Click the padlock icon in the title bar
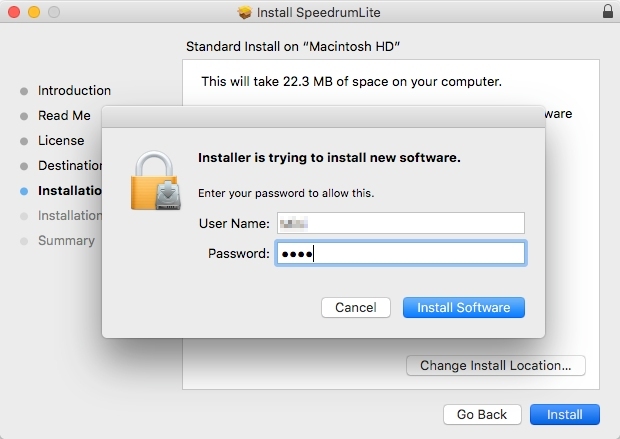The height and width of the screenshot is (439, 620). pos(608,13)
